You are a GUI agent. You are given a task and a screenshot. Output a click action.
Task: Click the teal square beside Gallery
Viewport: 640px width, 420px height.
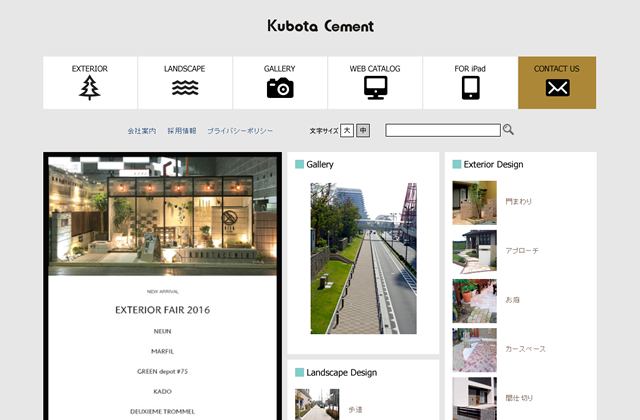299,164
